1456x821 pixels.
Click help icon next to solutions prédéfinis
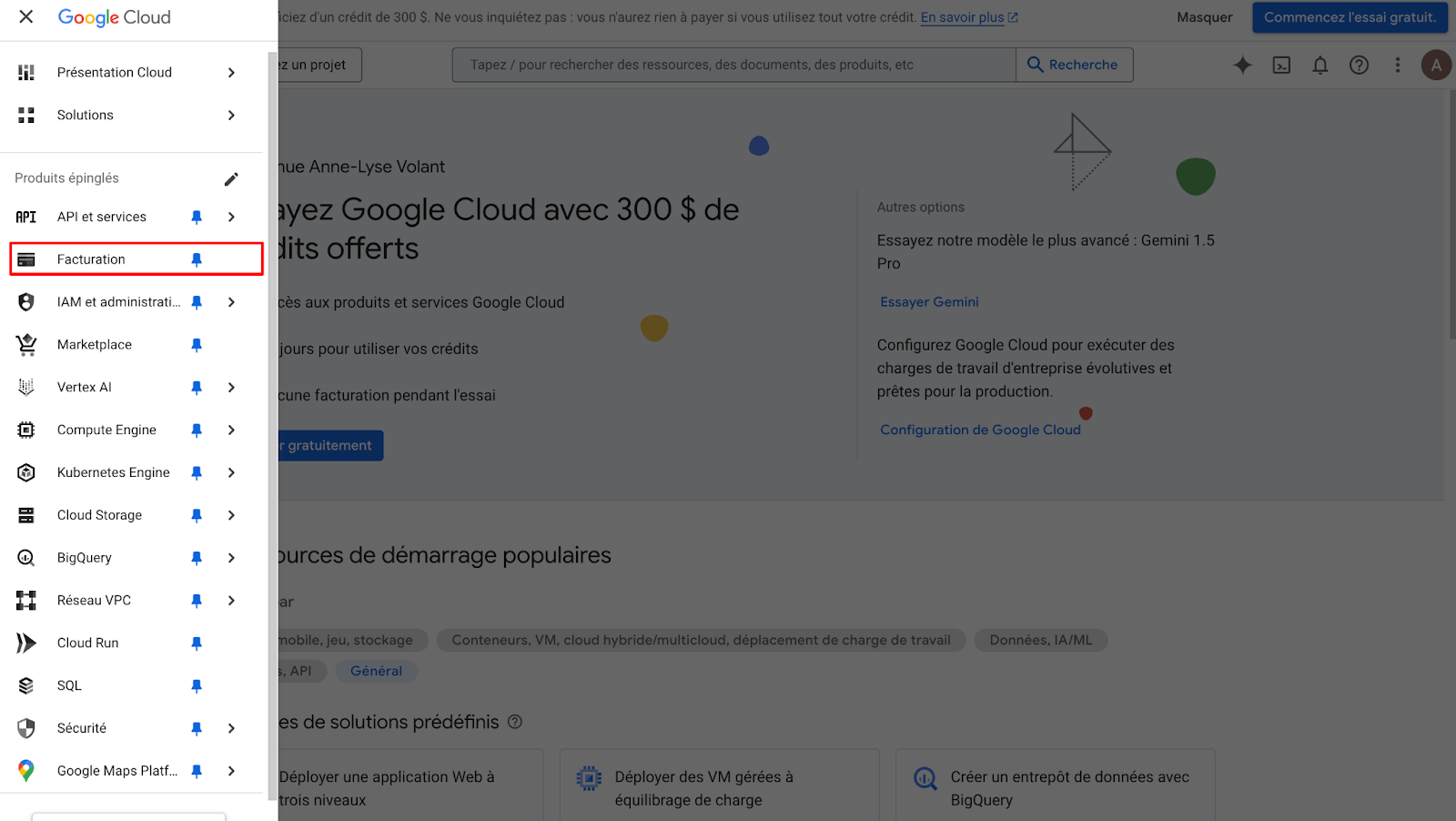point(515,722)
